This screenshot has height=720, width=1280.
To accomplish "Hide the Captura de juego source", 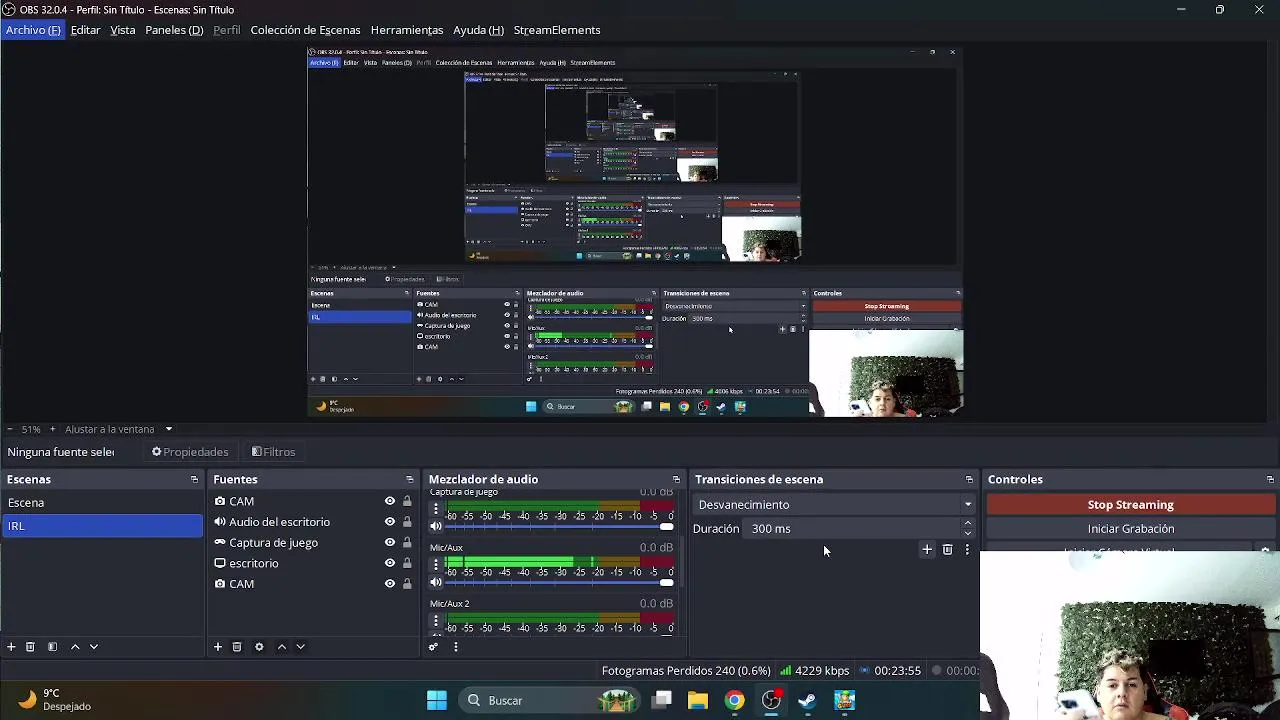I will (x=390, y=543).
